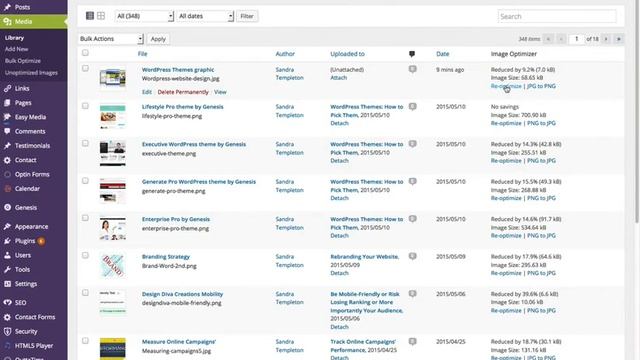Click comment bubble for Branding Strategy row
The image size is (640, 360).
(x=413, y=256)
